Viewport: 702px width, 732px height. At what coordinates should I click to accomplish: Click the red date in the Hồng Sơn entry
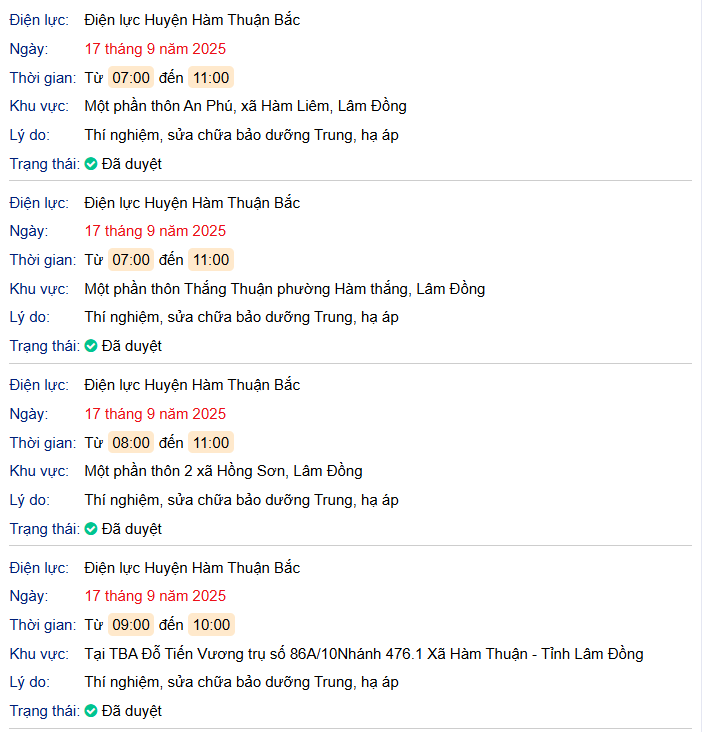pos(155,414)
